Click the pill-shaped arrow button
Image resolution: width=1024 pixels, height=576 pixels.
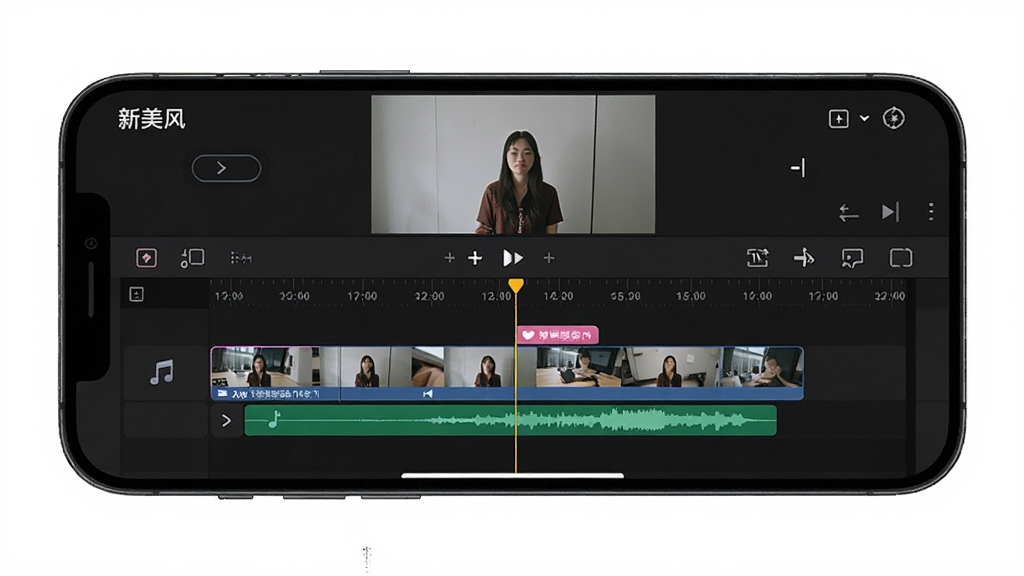click(226, 168)
